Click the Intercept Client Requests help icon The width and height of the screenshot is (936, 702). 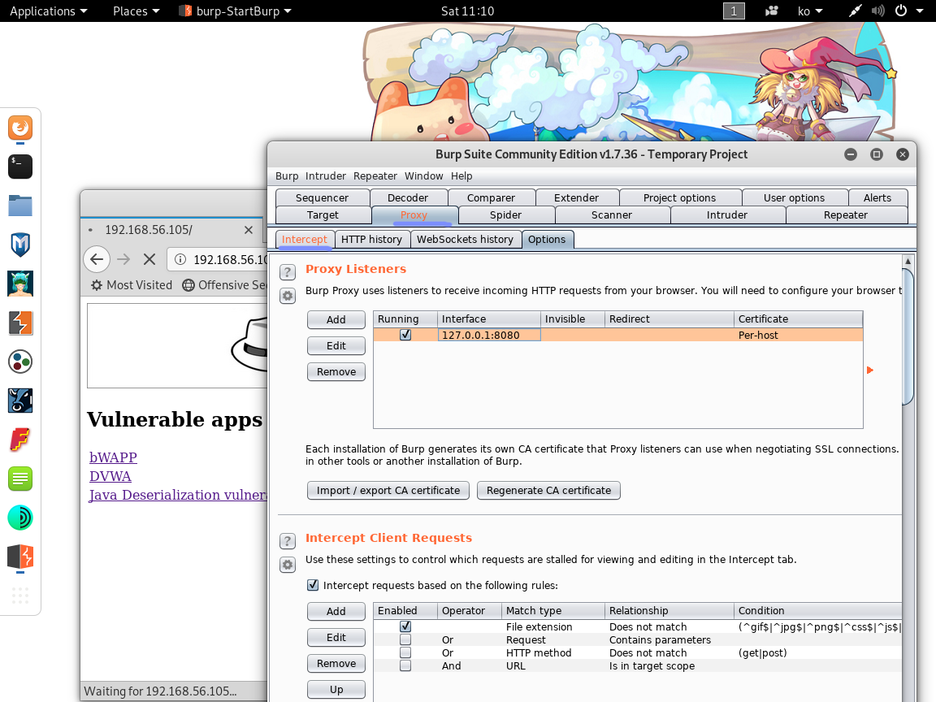[x=287, y=541]
